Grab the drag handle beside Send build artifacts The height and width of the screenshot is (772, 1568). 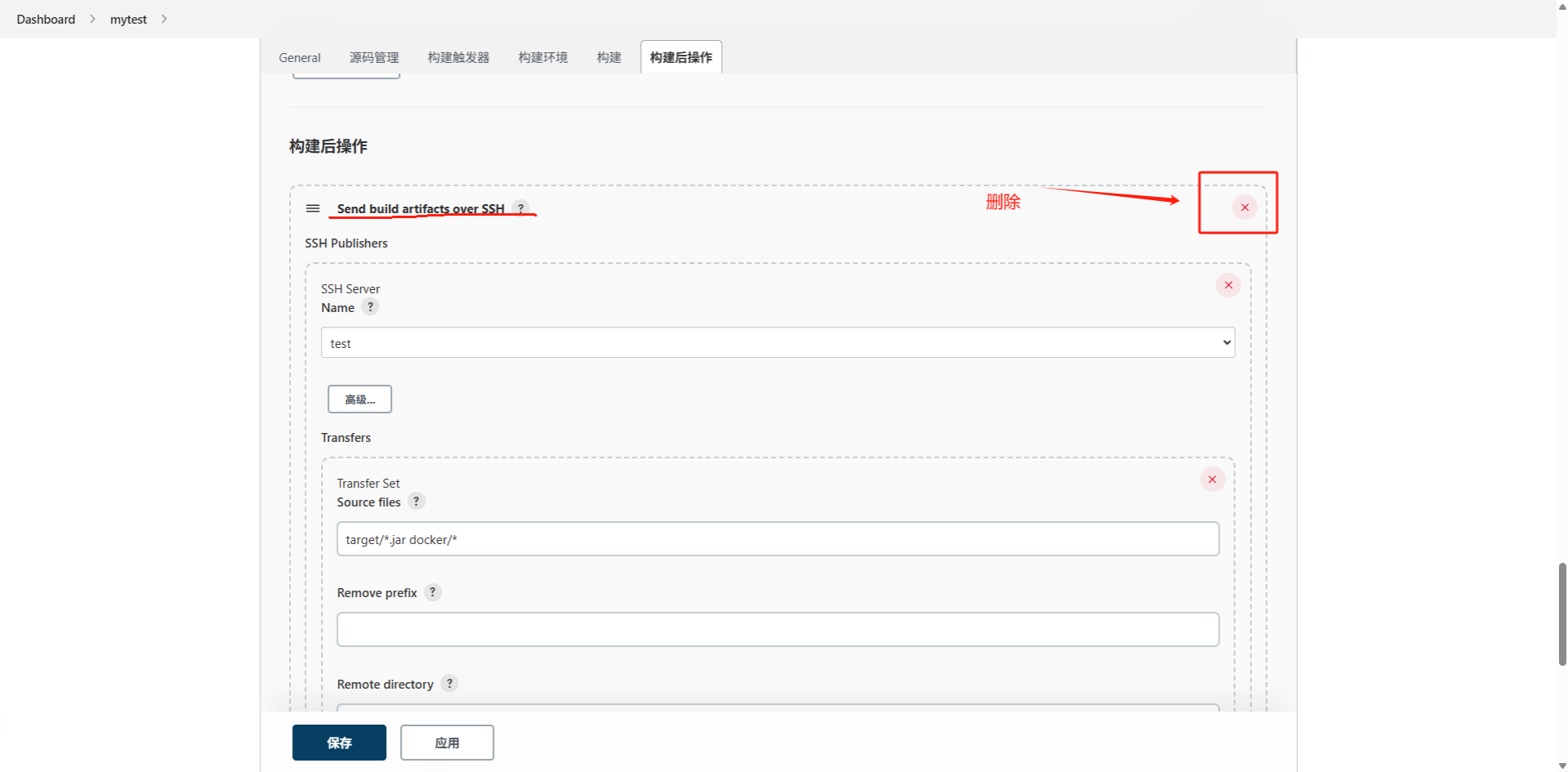313,208
